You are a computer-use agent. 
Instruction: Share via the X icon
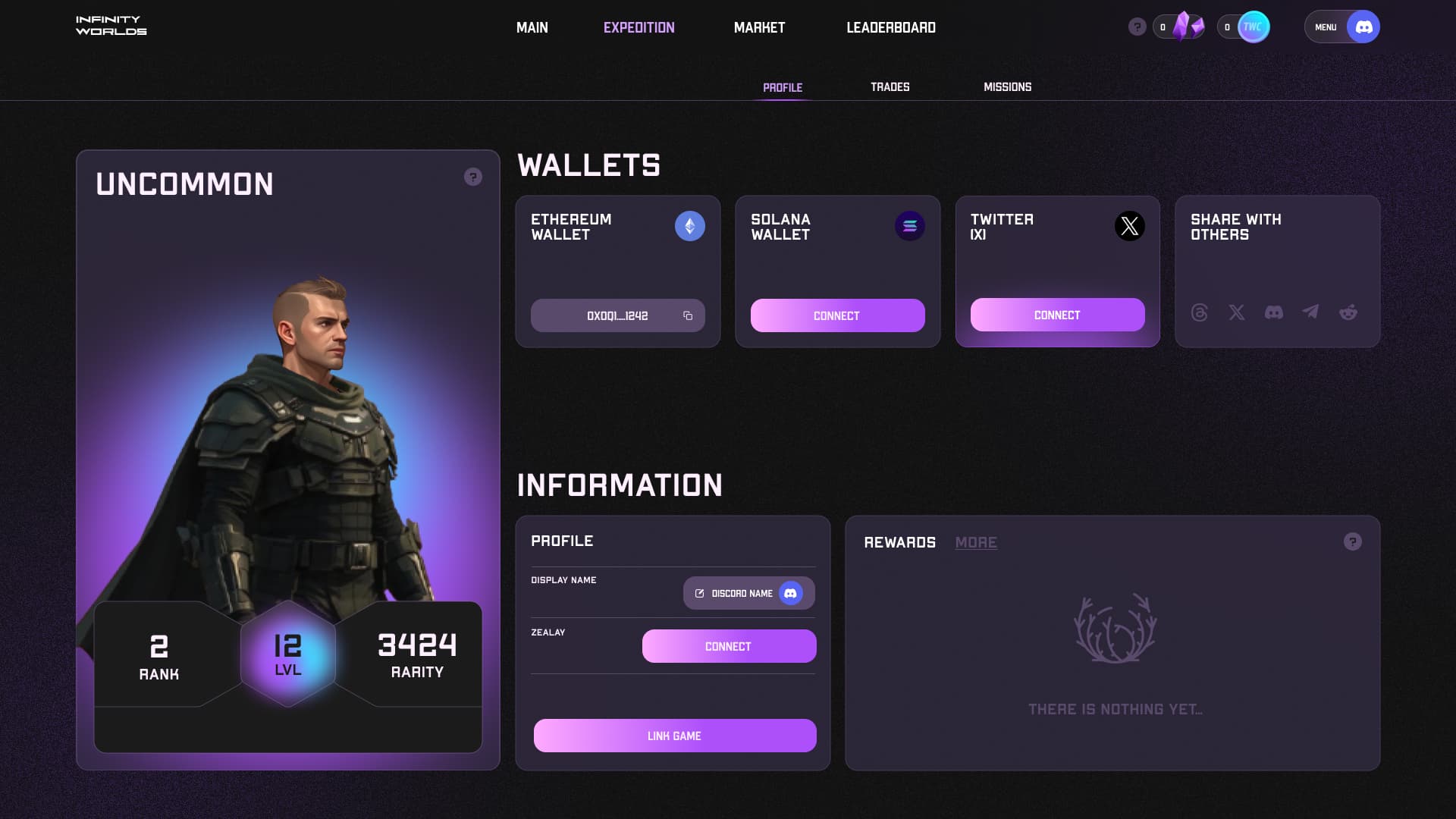click(x=1236, y=312)
